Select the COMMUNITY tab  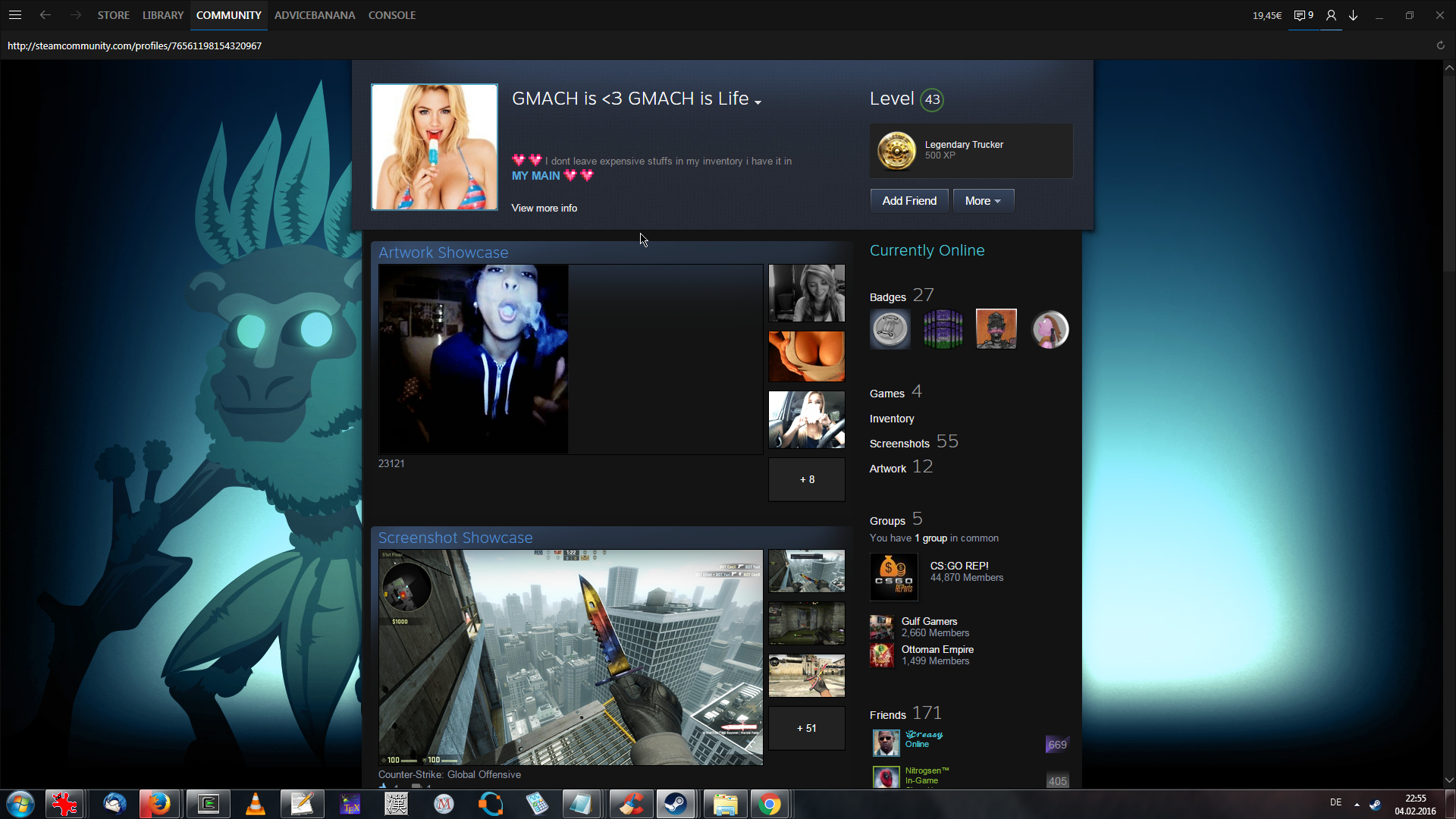(x=228, y=15)
